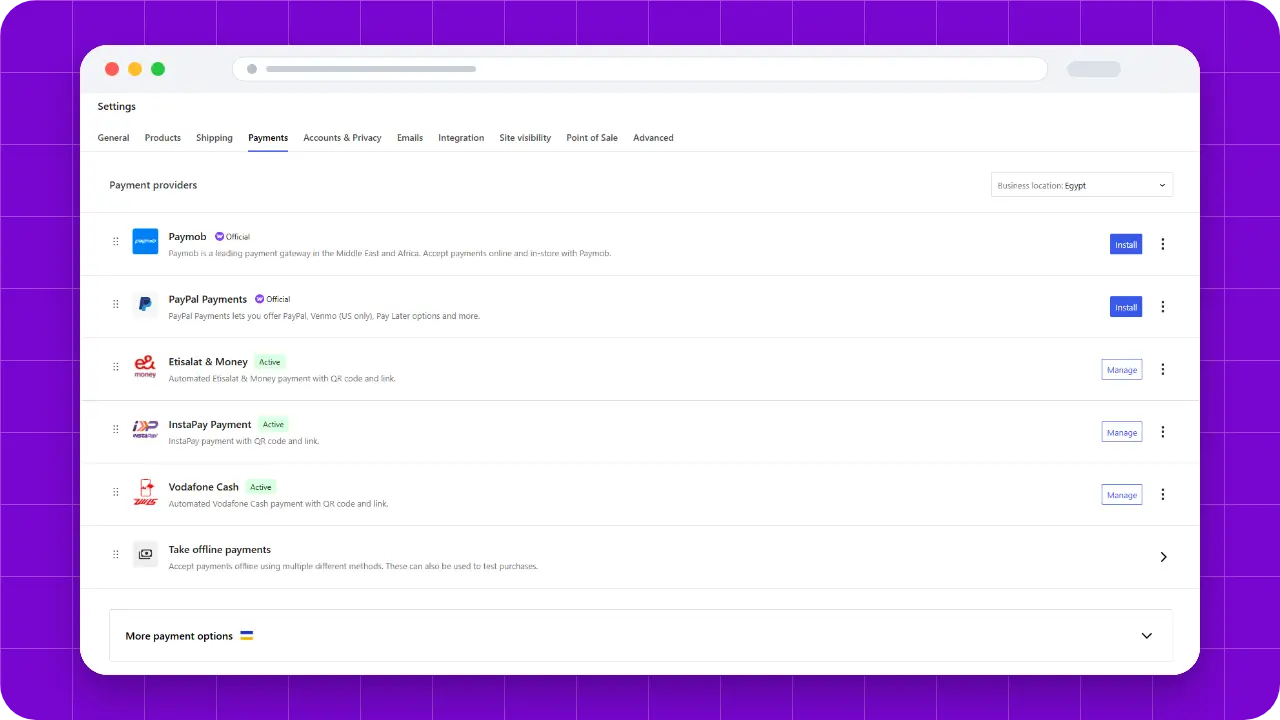Click drag handle beside PayPal Payments

point(116,304)
